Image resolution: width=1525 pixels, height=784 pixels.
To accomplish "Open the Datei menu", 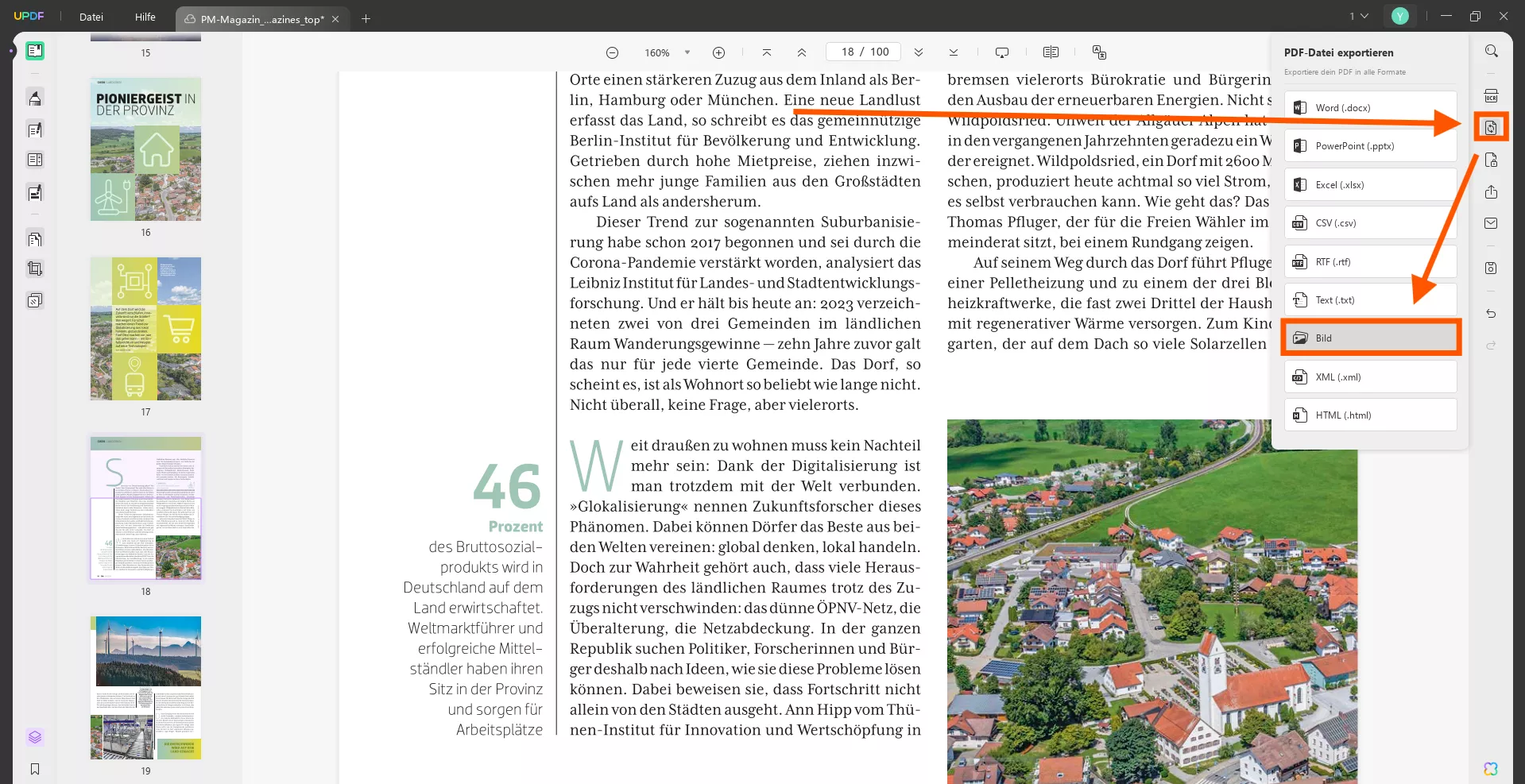I will pyautogui.click(x=90, y=17).
